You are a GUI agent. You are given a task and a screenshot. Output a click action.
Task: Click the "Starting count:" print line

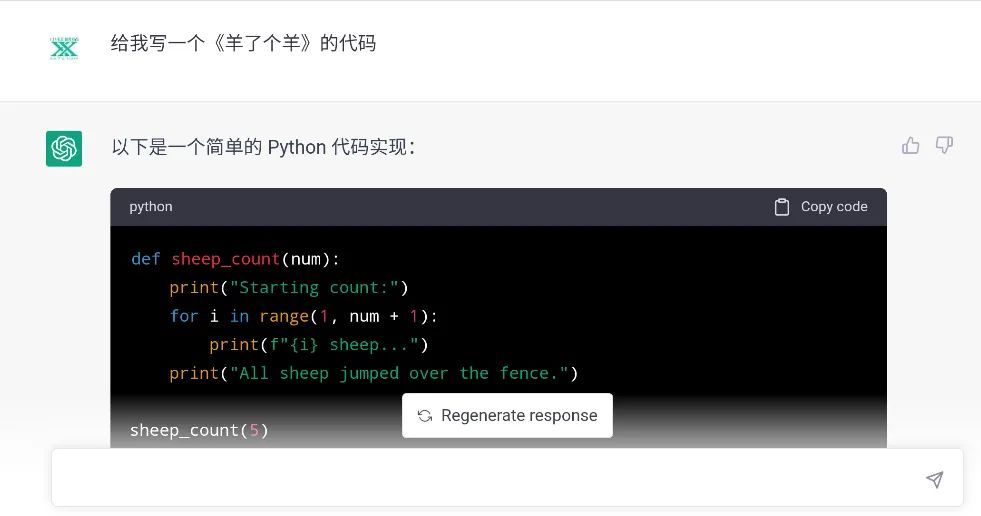tap(289, 288)
